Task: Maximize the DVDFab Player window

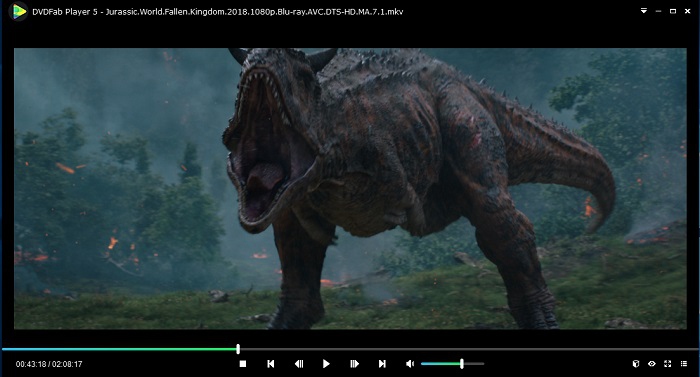Action: tap(673, 11)
